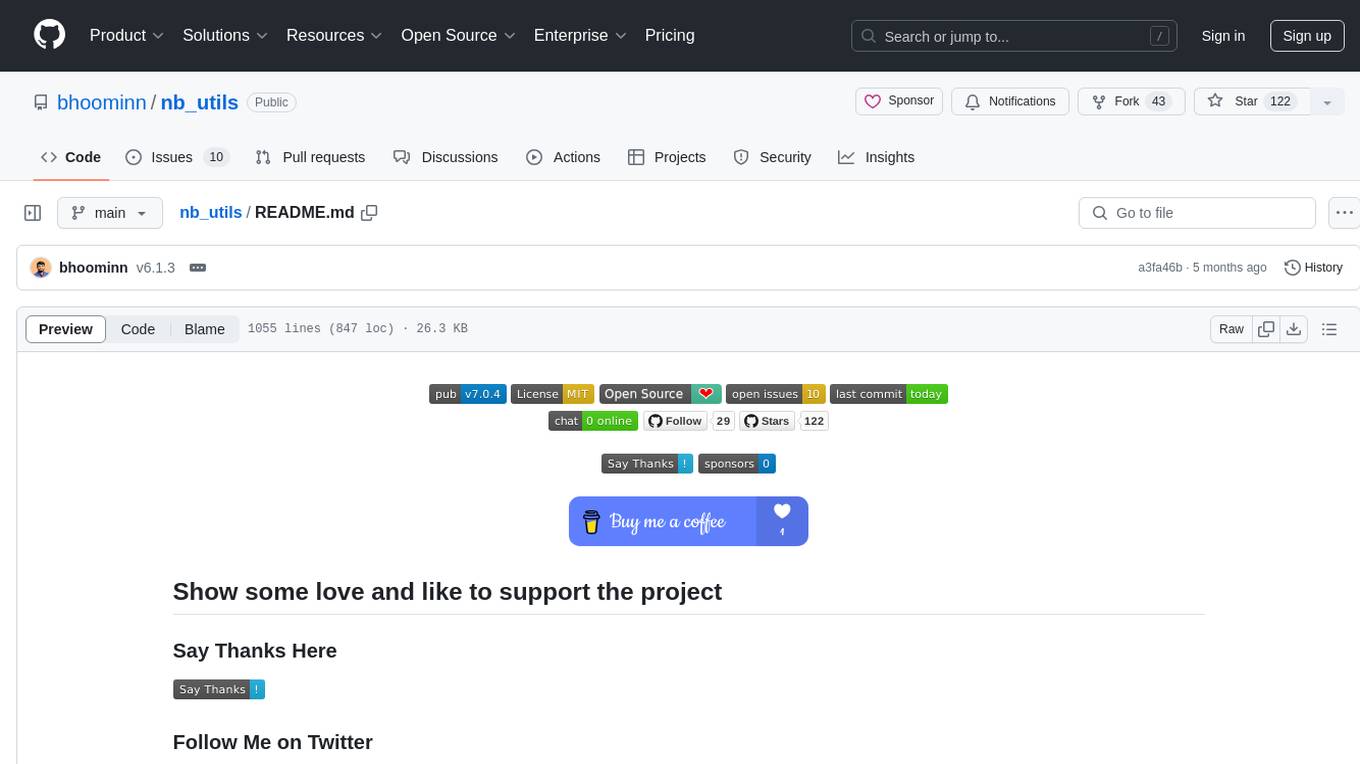This screenshot has width=1360, height=764.
Task: Open the GitHub home logo
Action: (49, 35)
